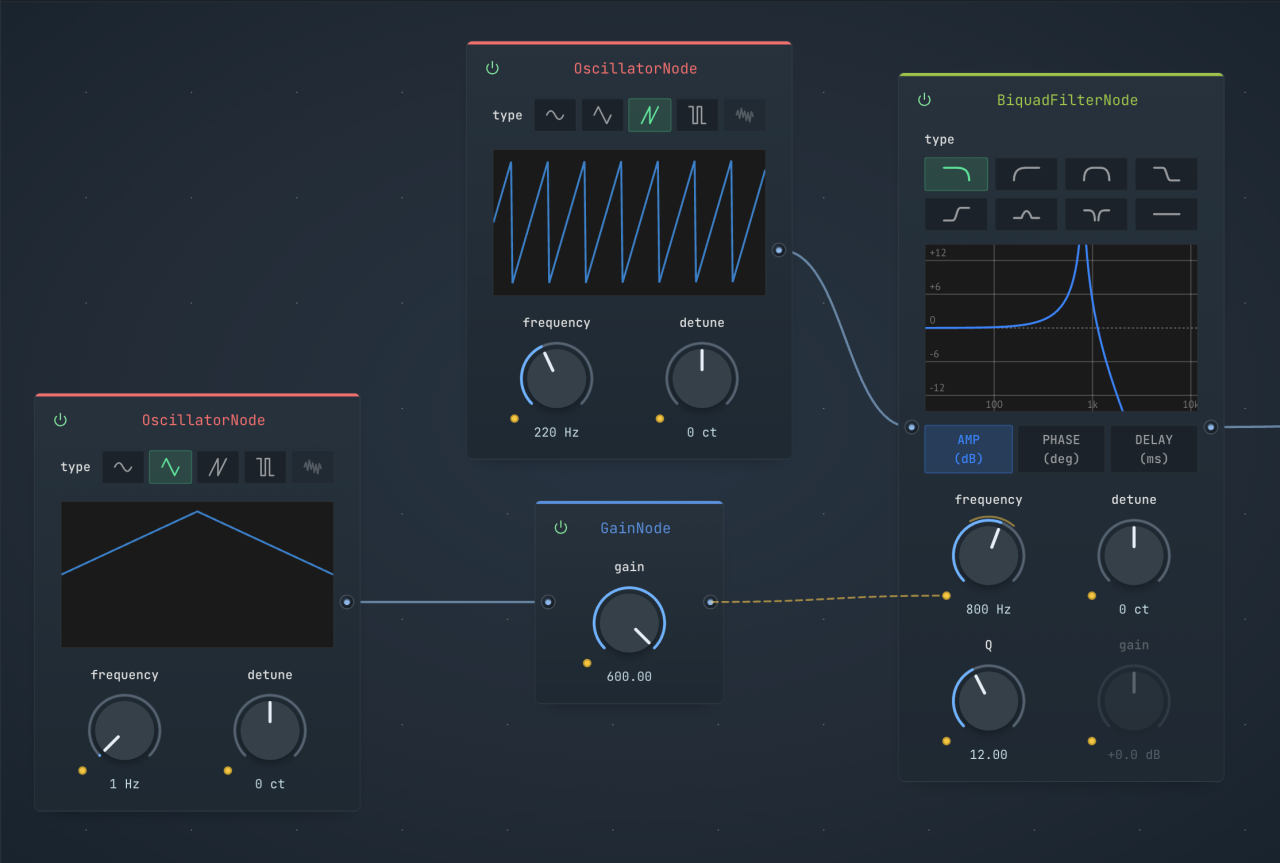Disable the 1 Hz OscillatorNode power button
This screenshot has height=863, width=1280.
pyautogui.click(x=60, y=420)
